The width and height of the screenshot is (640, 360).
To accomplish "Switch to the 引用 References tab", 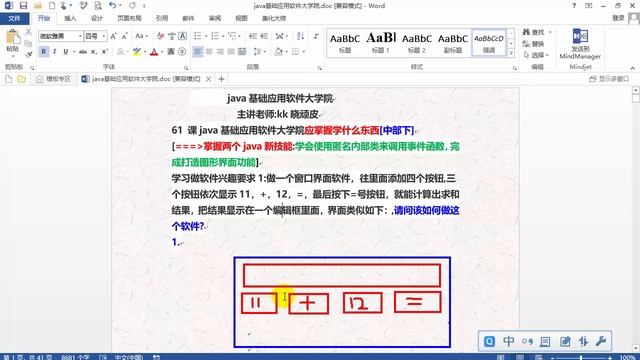I will click(162, 18).
